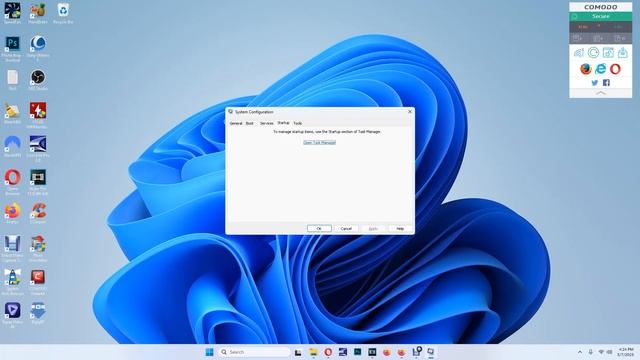The height and width of the screenshot is (360, 640).
Task: Click Internet Explorer icon in COMODO widget
Action: tap(600, 69)
